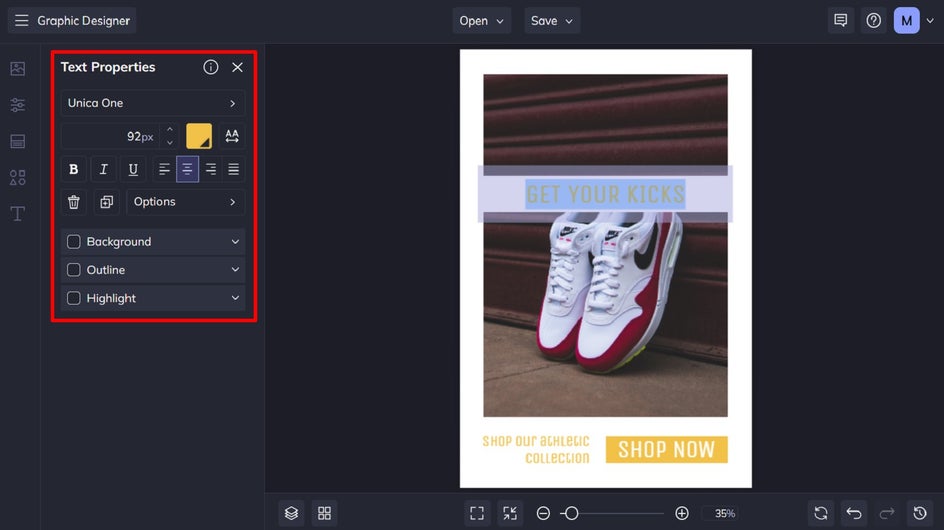Toggle bold formatting
Viewport: 944px width, 530px height.
point(73,169)
